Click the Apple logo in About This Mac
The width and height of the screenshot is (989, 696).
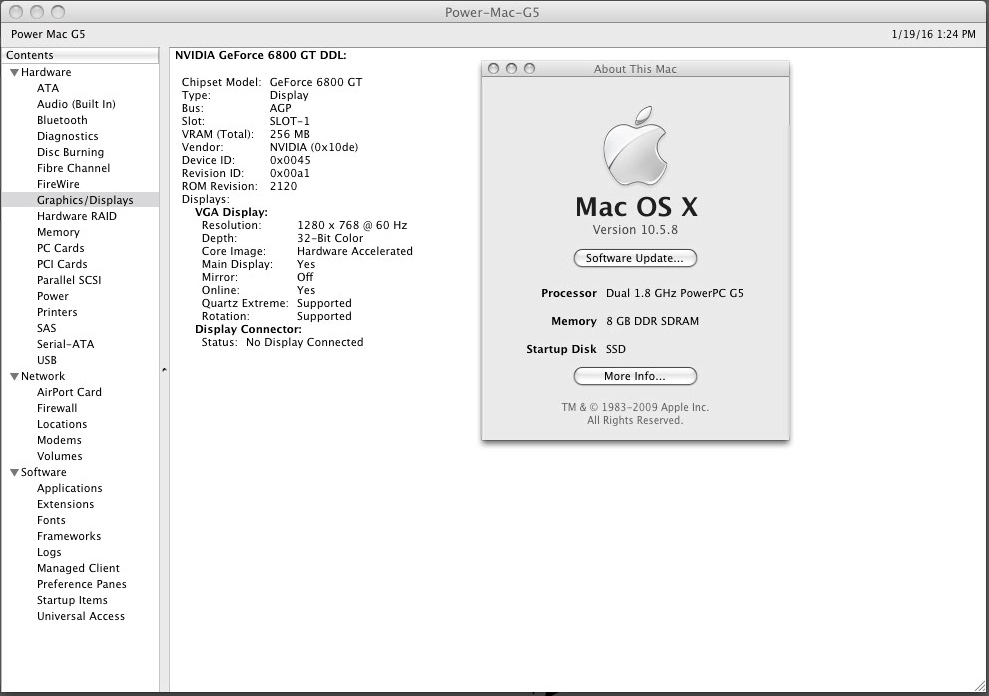(x=635, y=146)
